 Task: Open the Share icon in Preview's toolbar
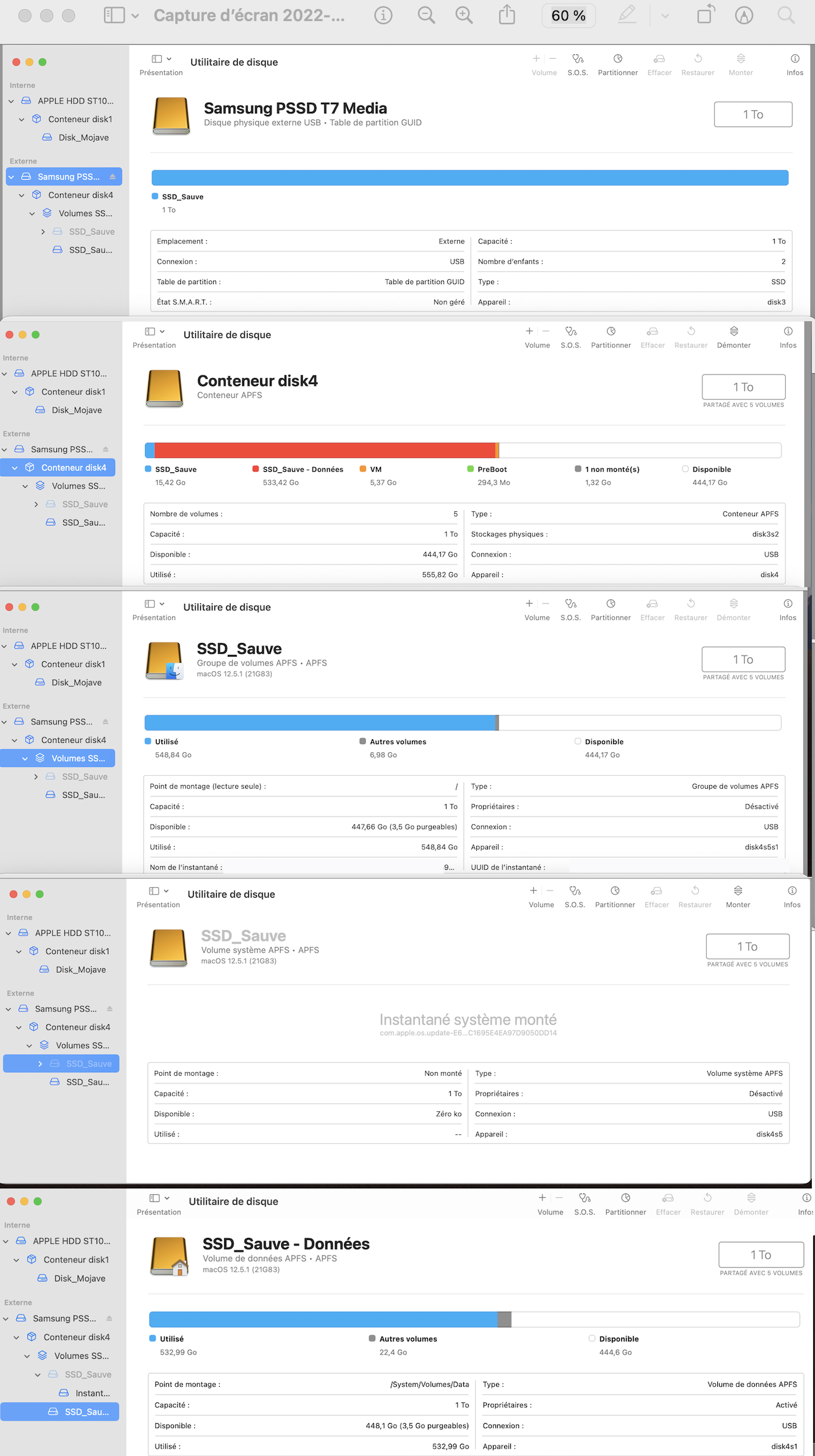(507, 15)
